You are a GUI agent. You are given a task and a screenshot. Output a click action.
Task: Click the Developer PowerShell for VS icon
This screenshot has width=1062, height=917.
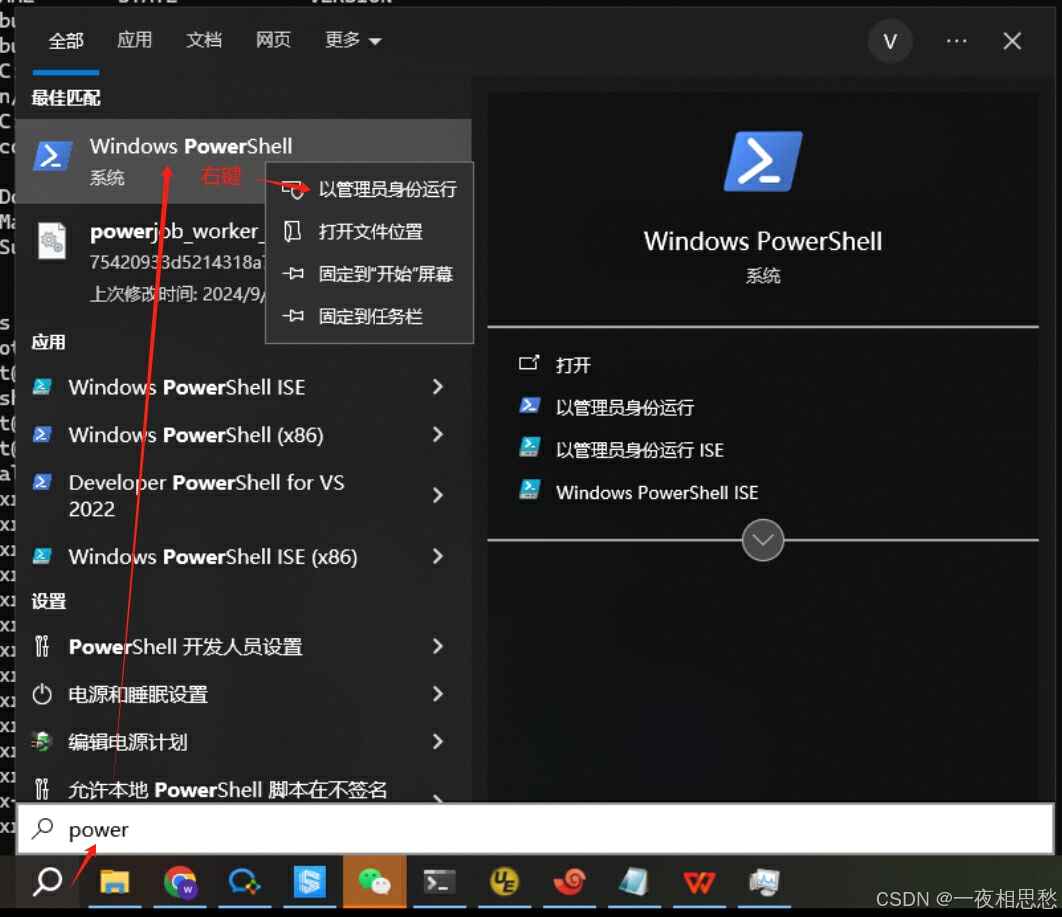(x=42, y=482)
